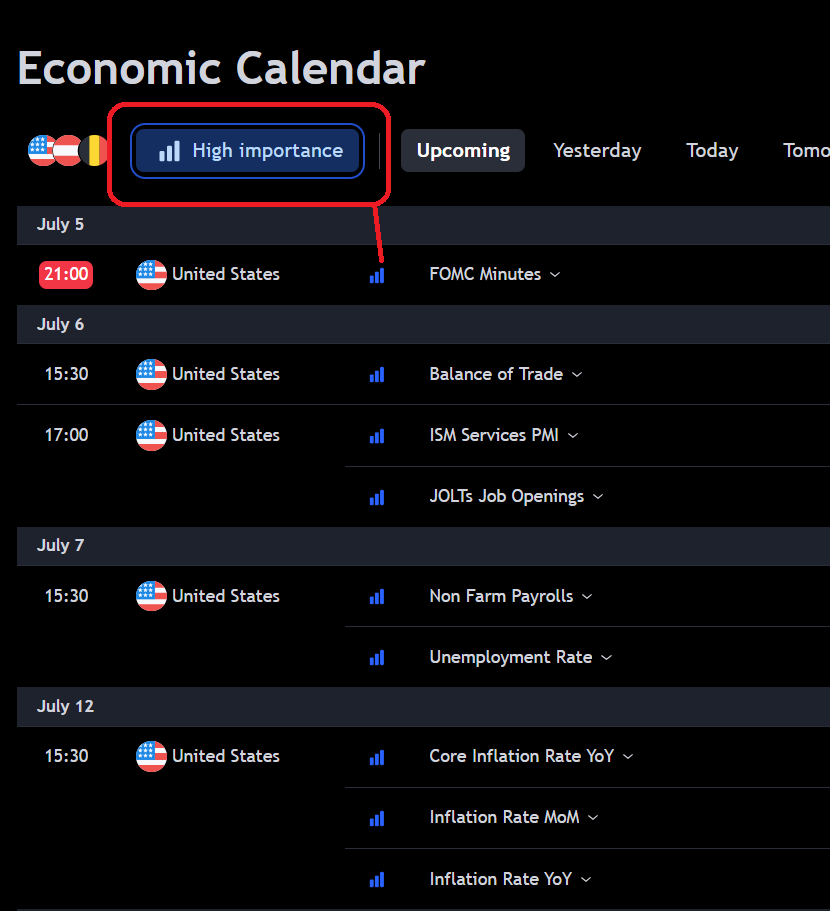
Task: Expand the FOMC Minutes event details
Action: (555, 275)
